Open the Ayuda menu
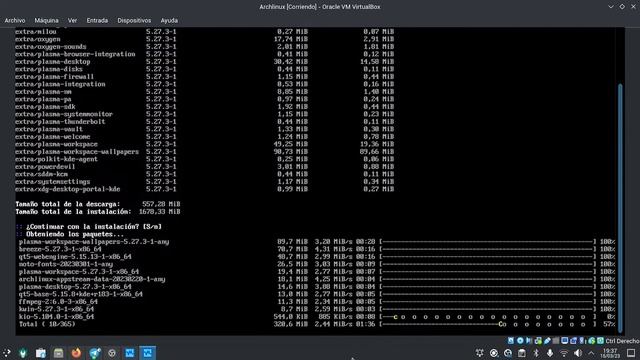The width and height of the screenshot is (640, 360). (169, 20)
